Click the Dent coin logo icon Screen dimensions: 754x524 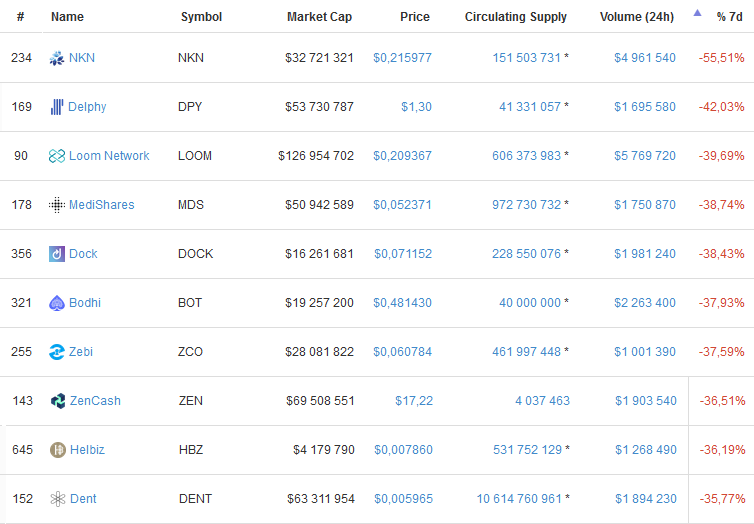(58, 499)
